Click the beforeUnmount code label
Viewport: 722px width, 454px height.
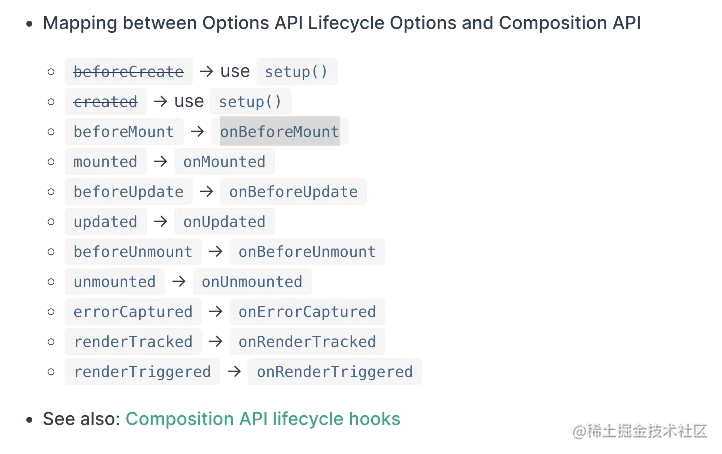[x=133, y=252]
